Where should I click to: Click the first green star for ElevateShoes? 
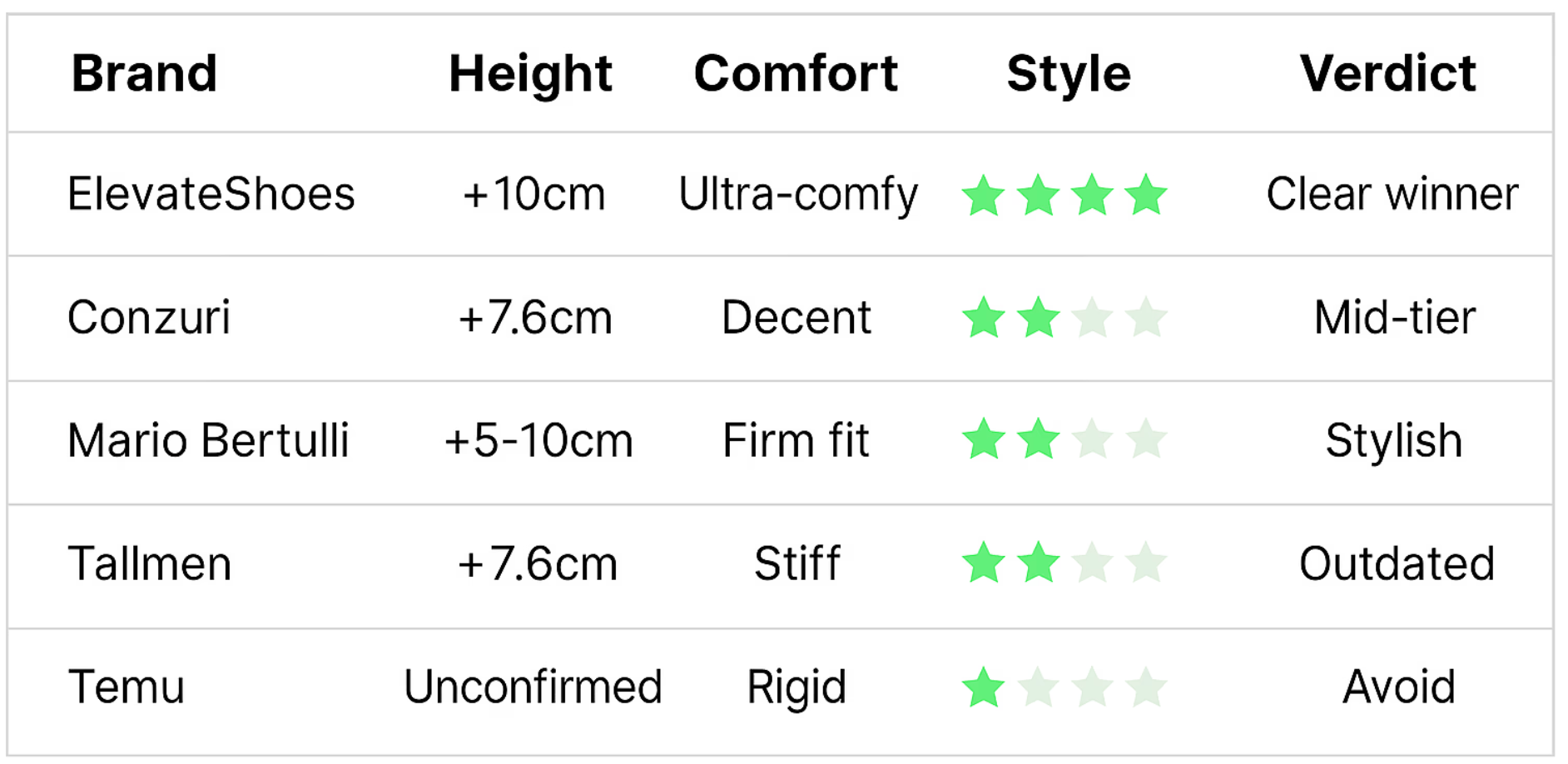[x=984, y=196]
